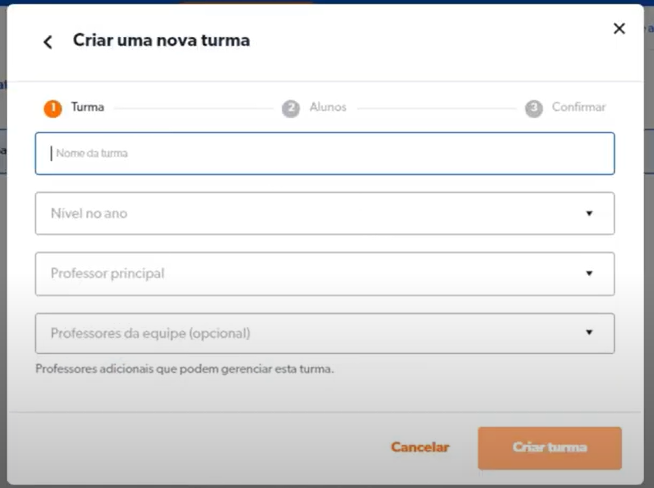Focus the Nome da turma text field
The image size is (654, 488).
point(325,153)
